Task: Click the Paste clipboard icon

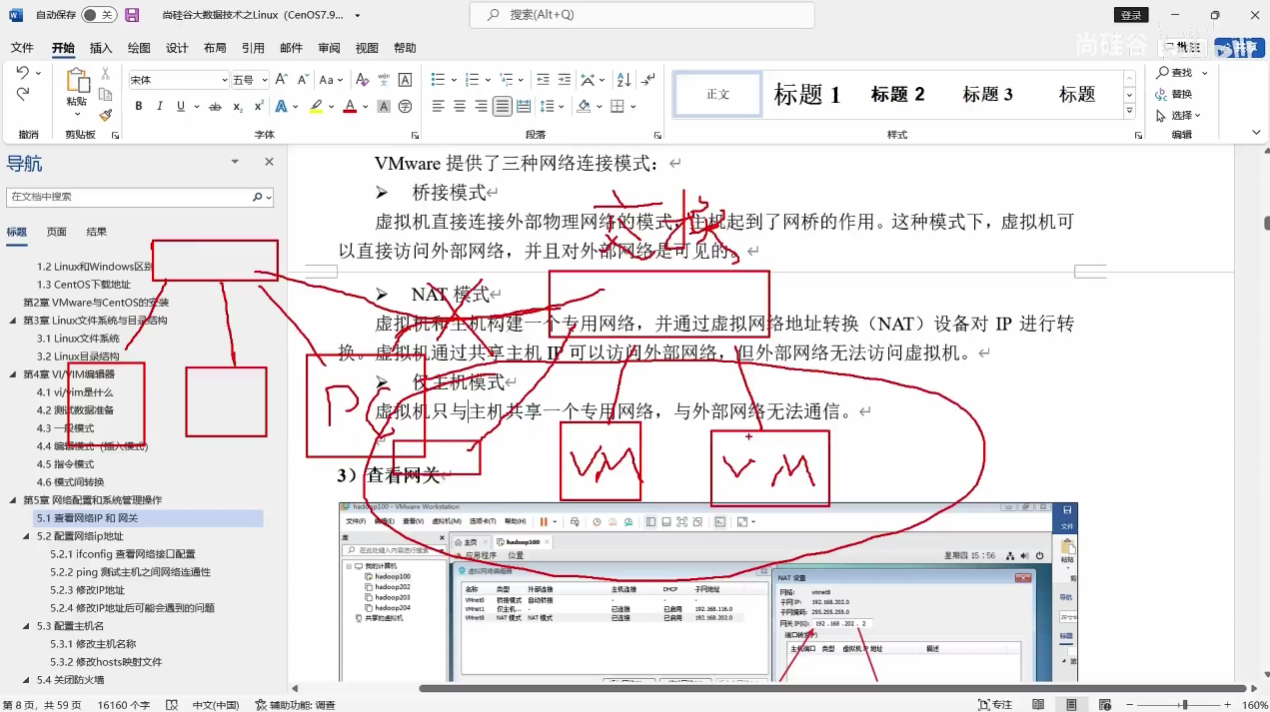Action: 77,82
